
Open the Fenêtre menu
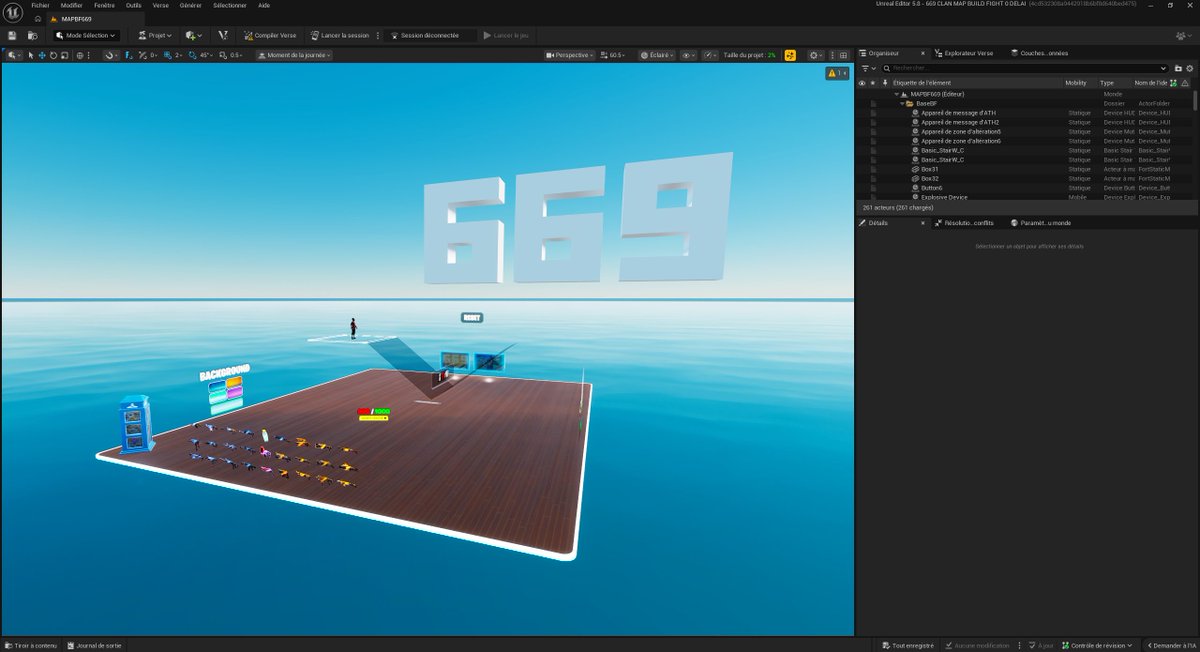click(x=104, y=5)
